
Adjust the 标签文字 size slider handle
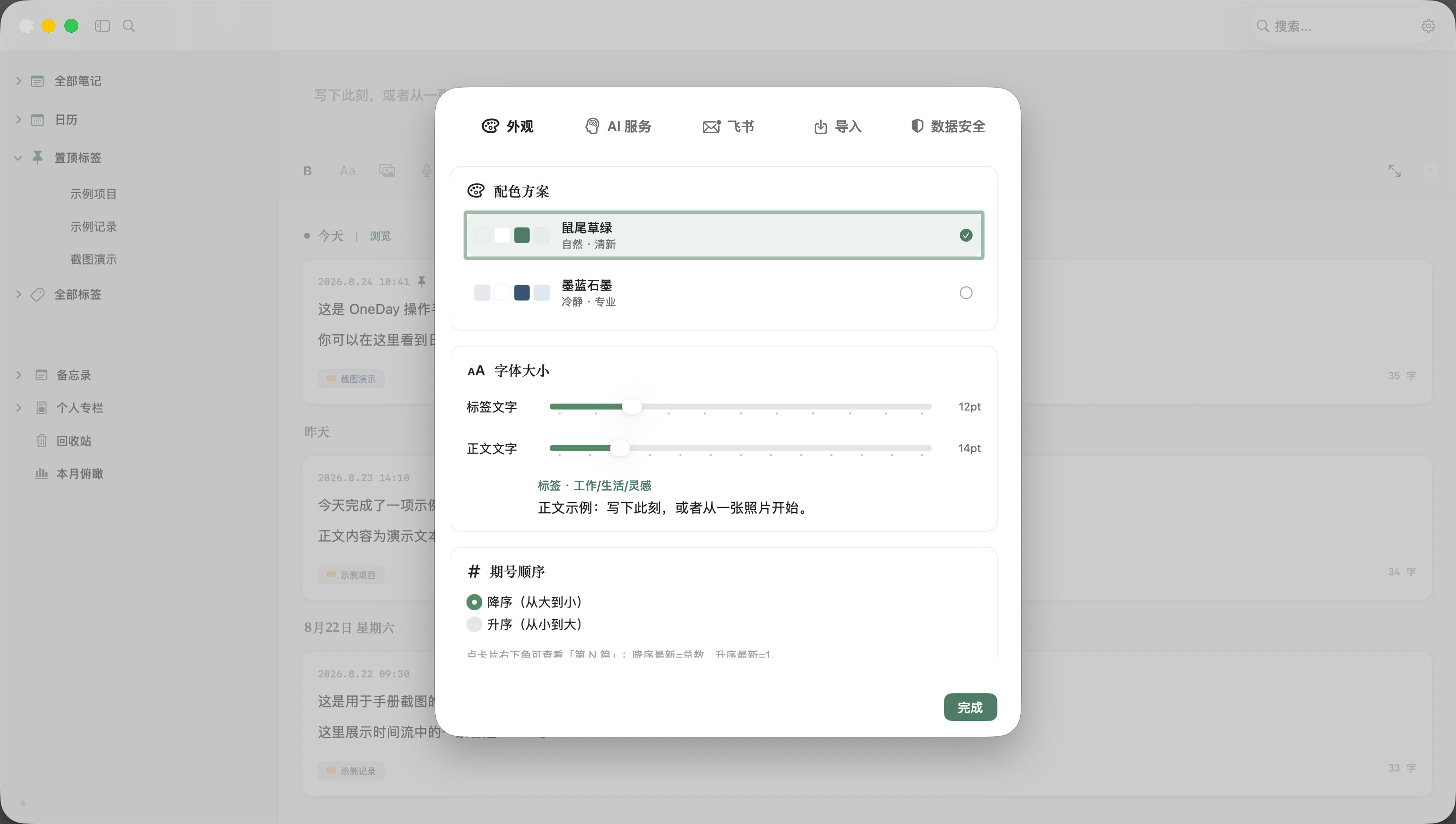click(631, 407)
